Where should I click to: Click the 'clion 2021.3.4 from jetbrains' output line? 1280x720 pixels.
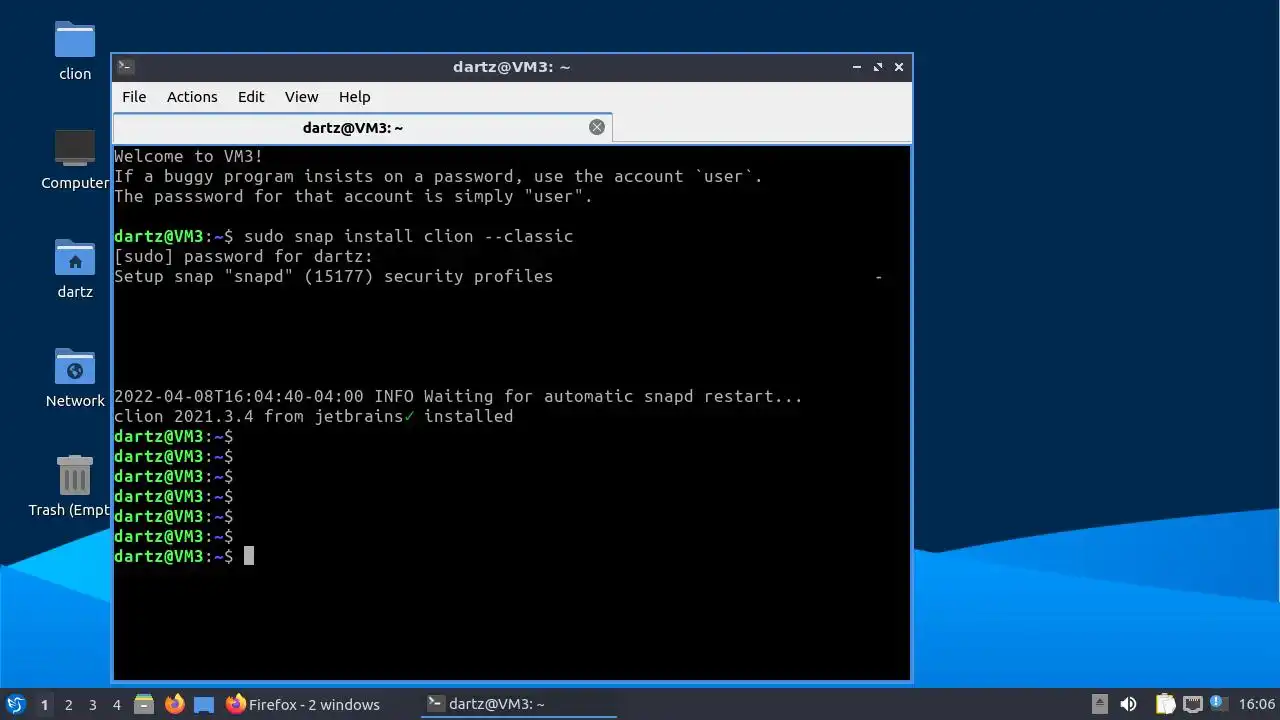coord(313,416)
